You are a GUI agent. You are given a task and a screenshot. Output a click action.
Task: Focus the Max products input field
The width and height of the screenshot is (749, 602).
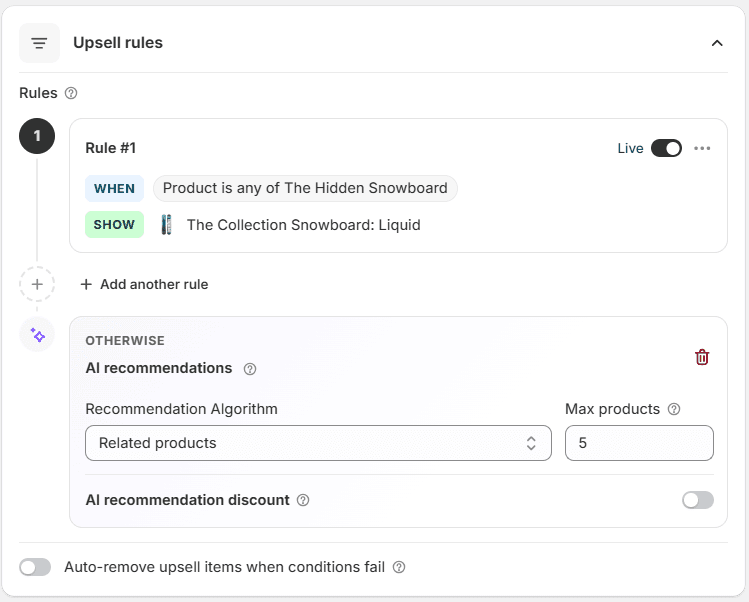tap(639, 443)
